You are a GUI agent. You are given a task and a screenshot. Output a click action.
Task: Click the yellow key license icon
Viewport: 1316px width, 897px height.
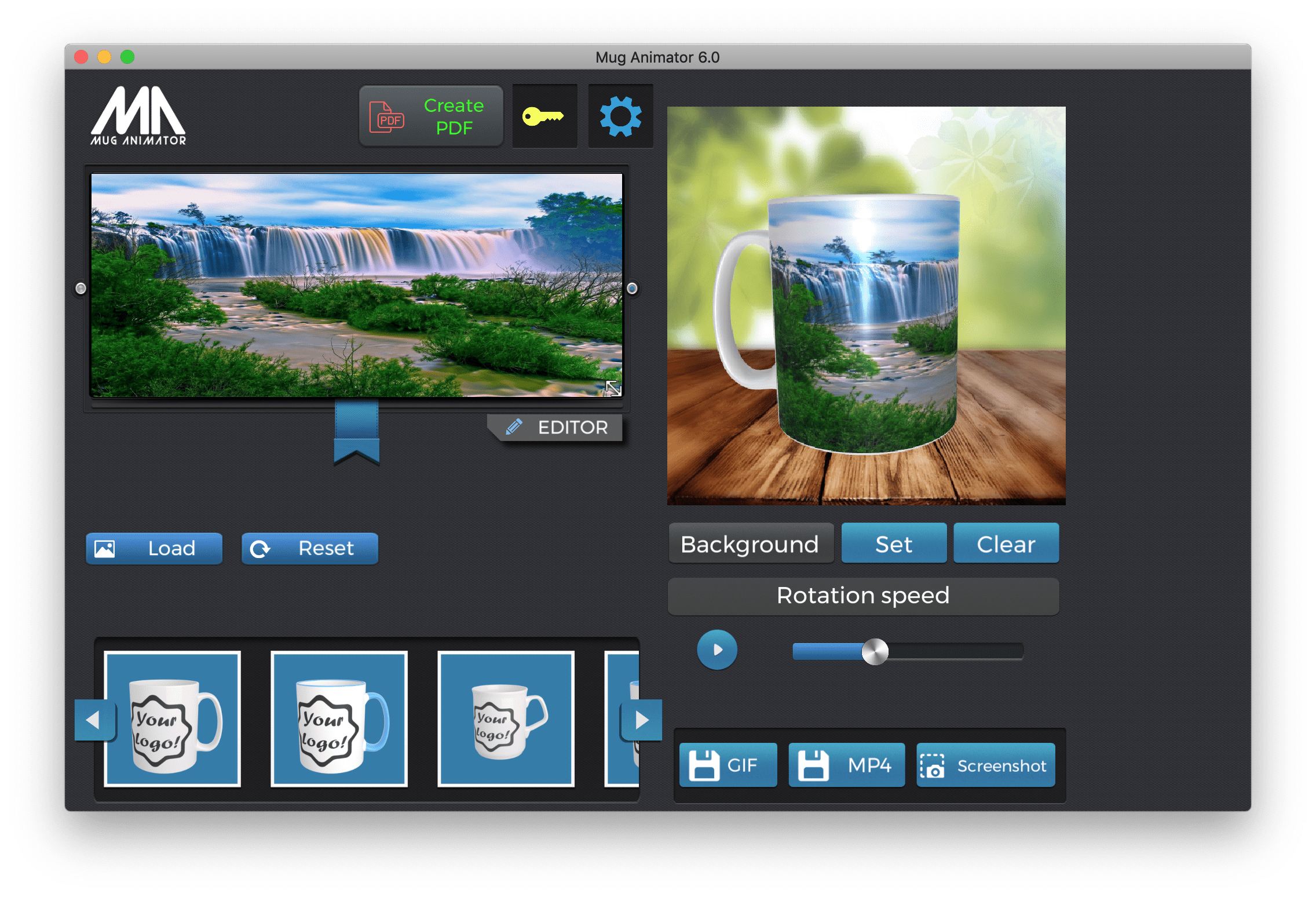[x=544, y=116]
